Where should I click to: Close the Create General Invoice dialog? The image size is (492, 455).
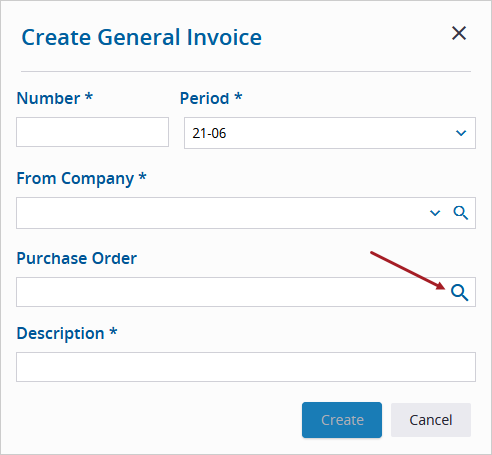[459, 33]
